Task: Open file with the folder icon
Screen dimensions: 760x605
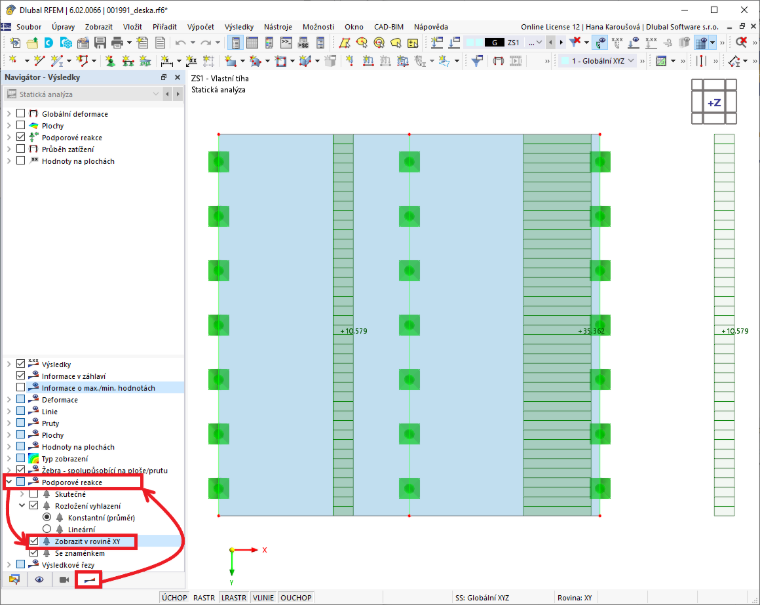Action: pyautogui.click(x=32, y=43)
